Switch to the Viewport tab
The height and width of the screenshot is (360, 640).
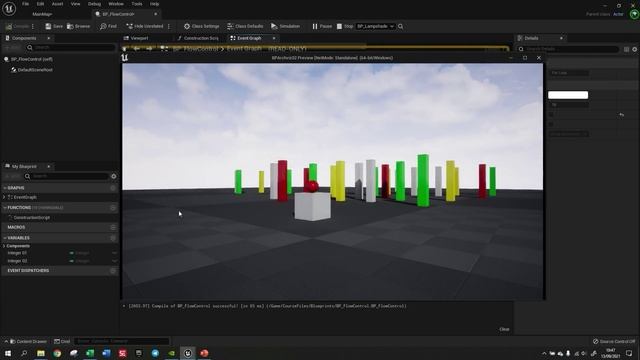(139, 38)
